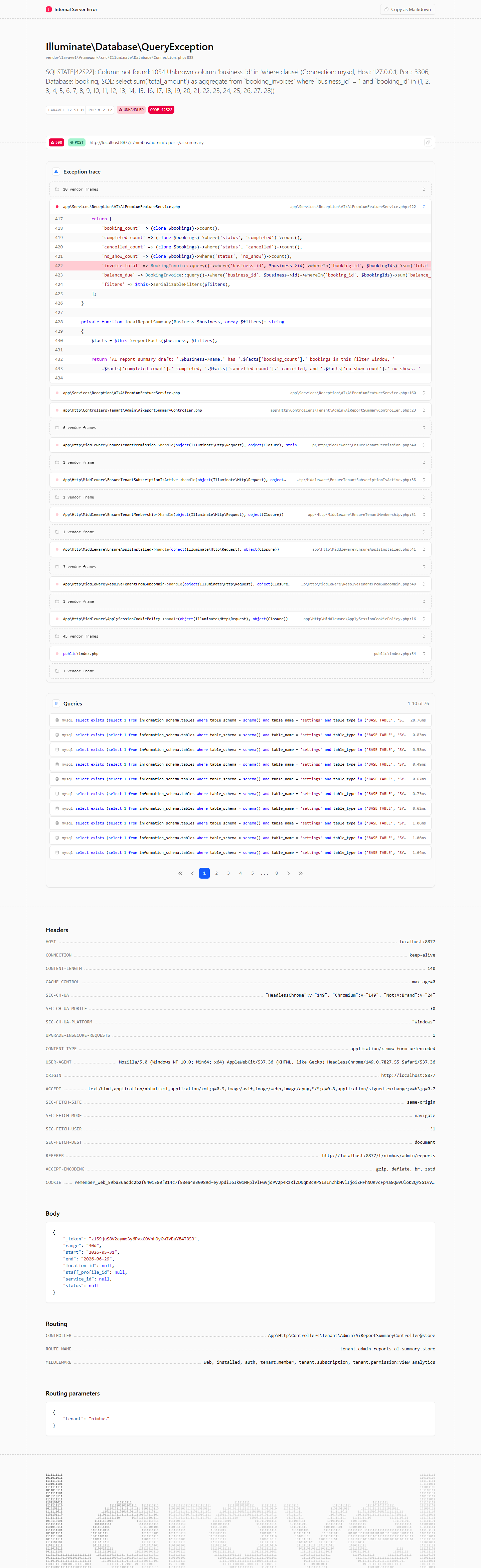Go to the first page of queries

(180, 873)
